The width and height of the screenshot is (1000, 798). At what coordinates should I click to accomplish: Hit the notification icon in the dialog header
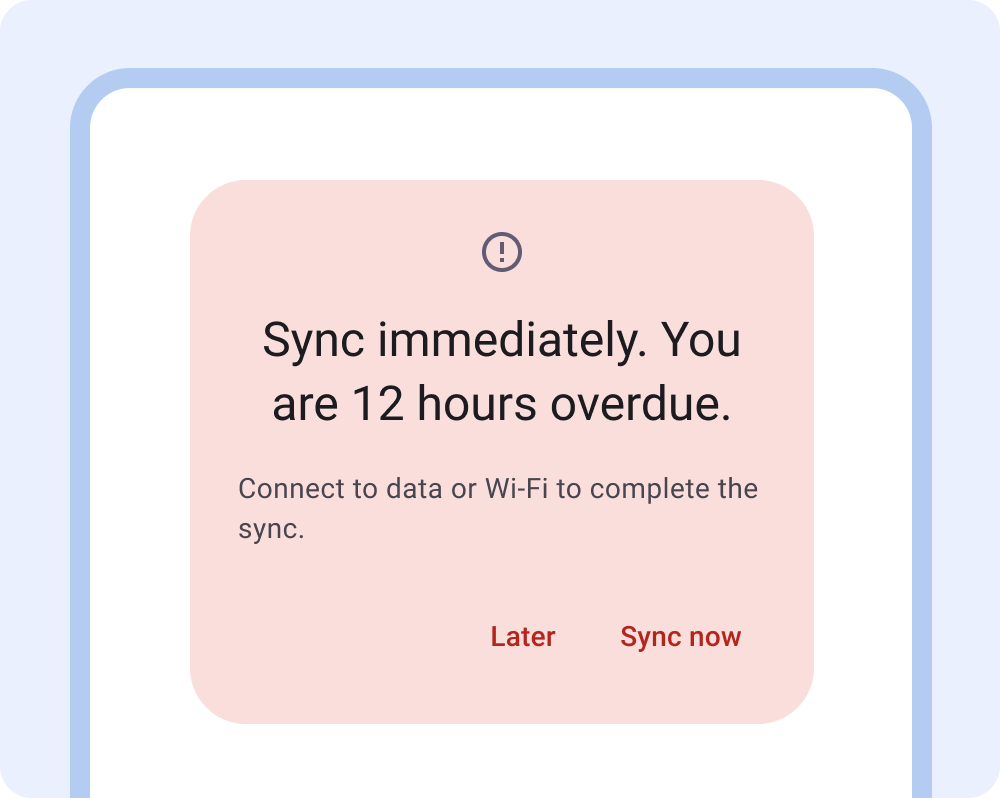[x=501, y=250]
